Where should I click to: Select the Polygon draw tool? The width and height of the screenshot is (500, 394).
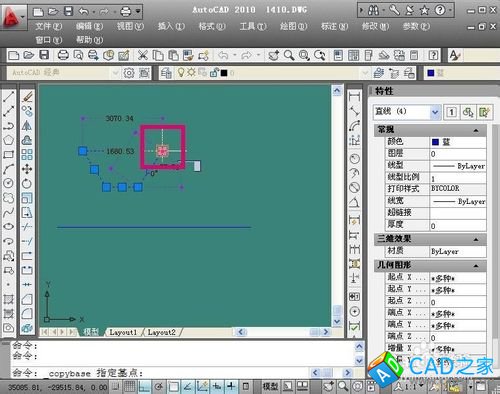pyautogui.click(x=8, y=140)
